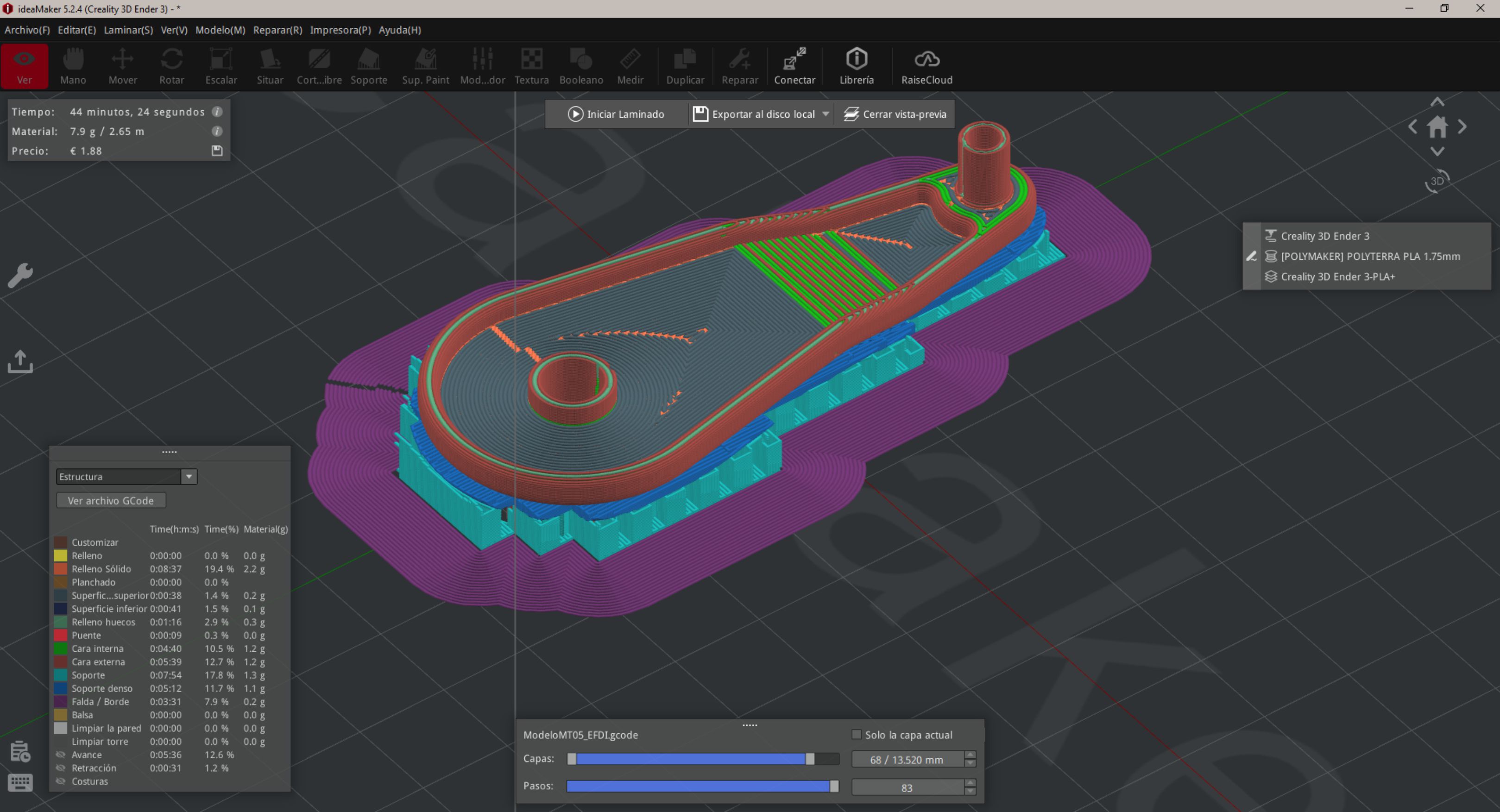Screen dimensions: 1500x812
Task: Click the Capas slider handle
Action: click(809, 759)
